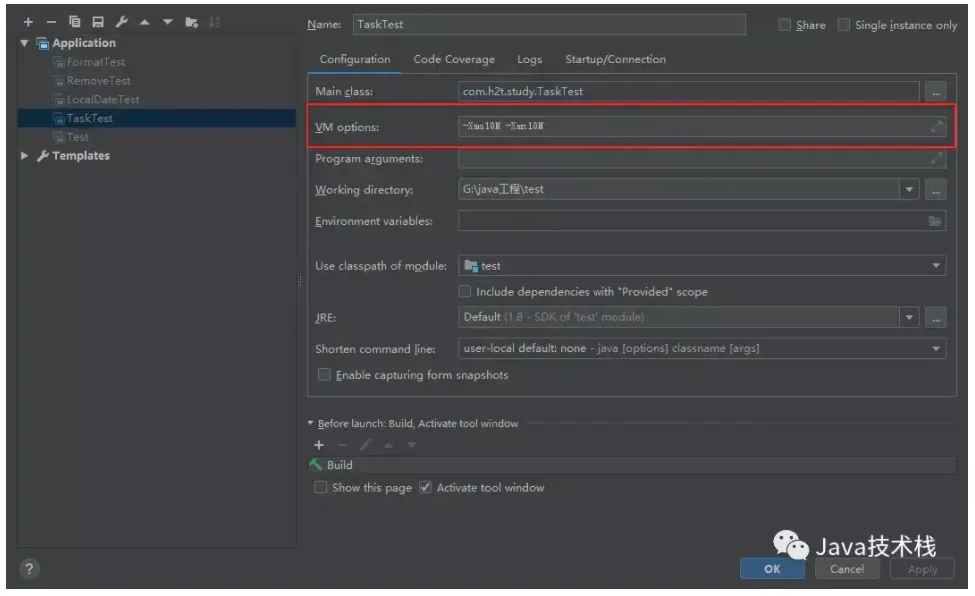Click the Save Configuration icon
Viewport: 975px width, 596px height.
(98, 22)
